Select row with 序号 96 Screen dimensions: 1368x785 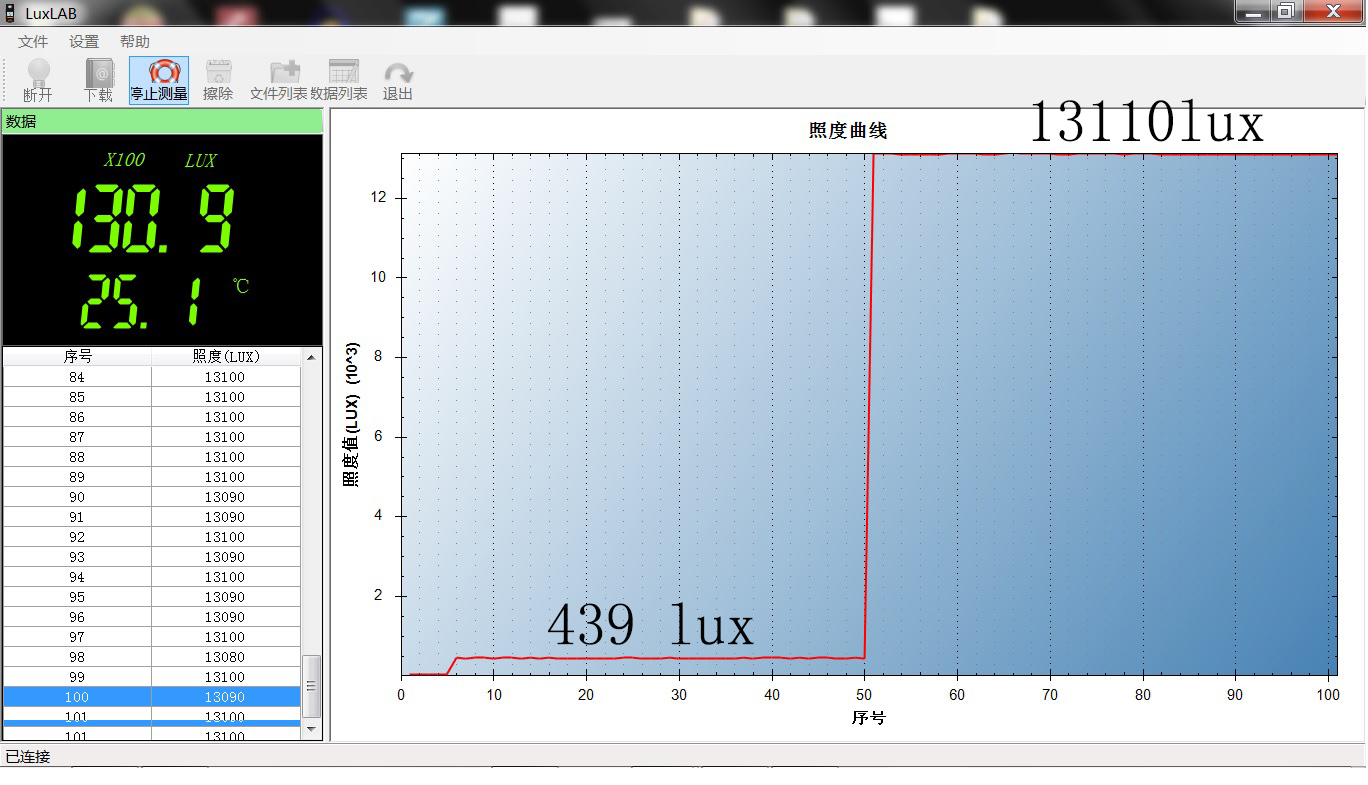[x=152, y=617]
